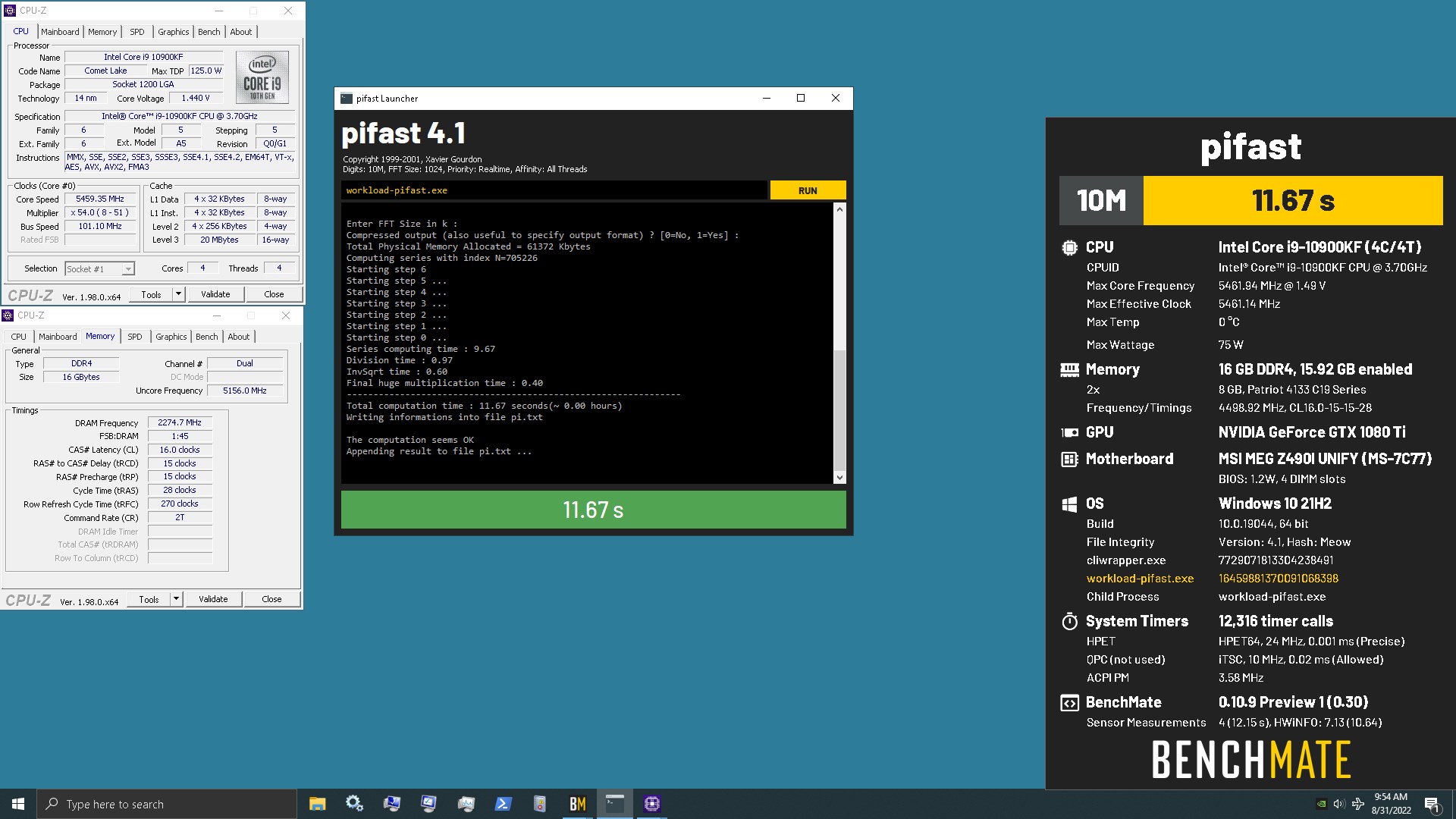This screenshot has height=819, width=1456.
Task: Open SPD tab in top CPU-Z
Action: (x=137, y=32)
